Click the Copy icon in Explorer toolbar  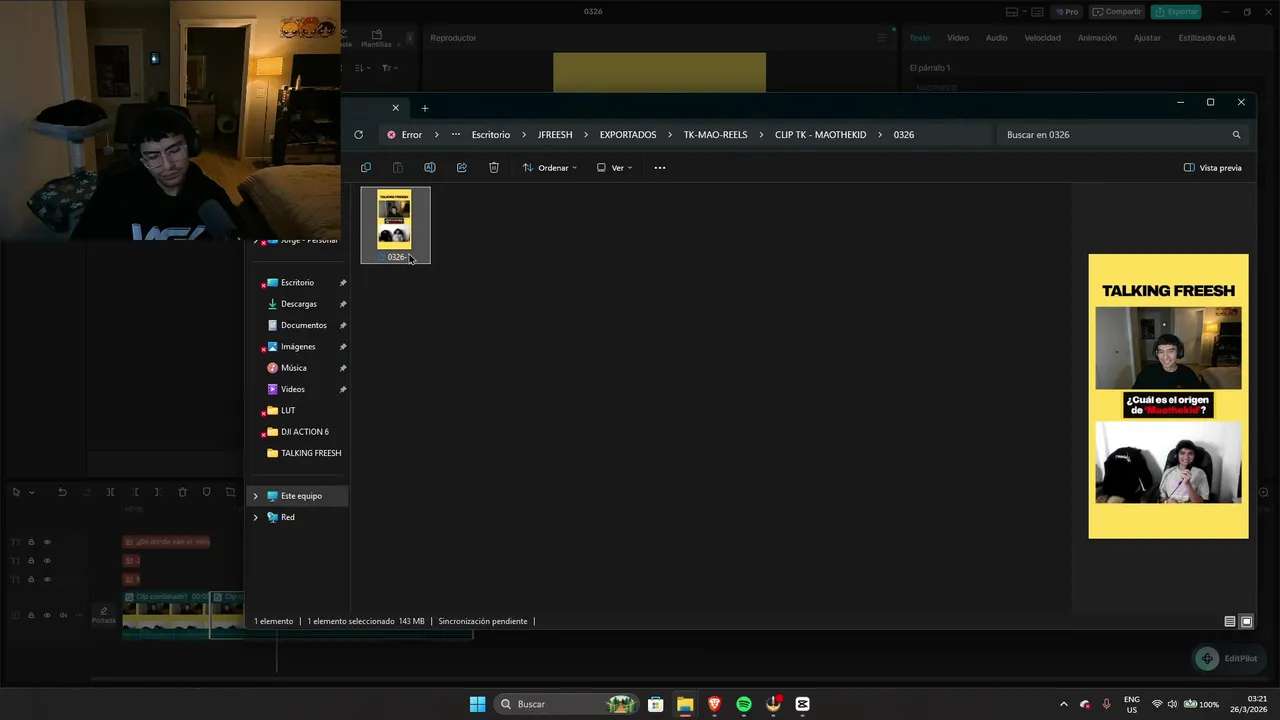click(x=366, y=168)
